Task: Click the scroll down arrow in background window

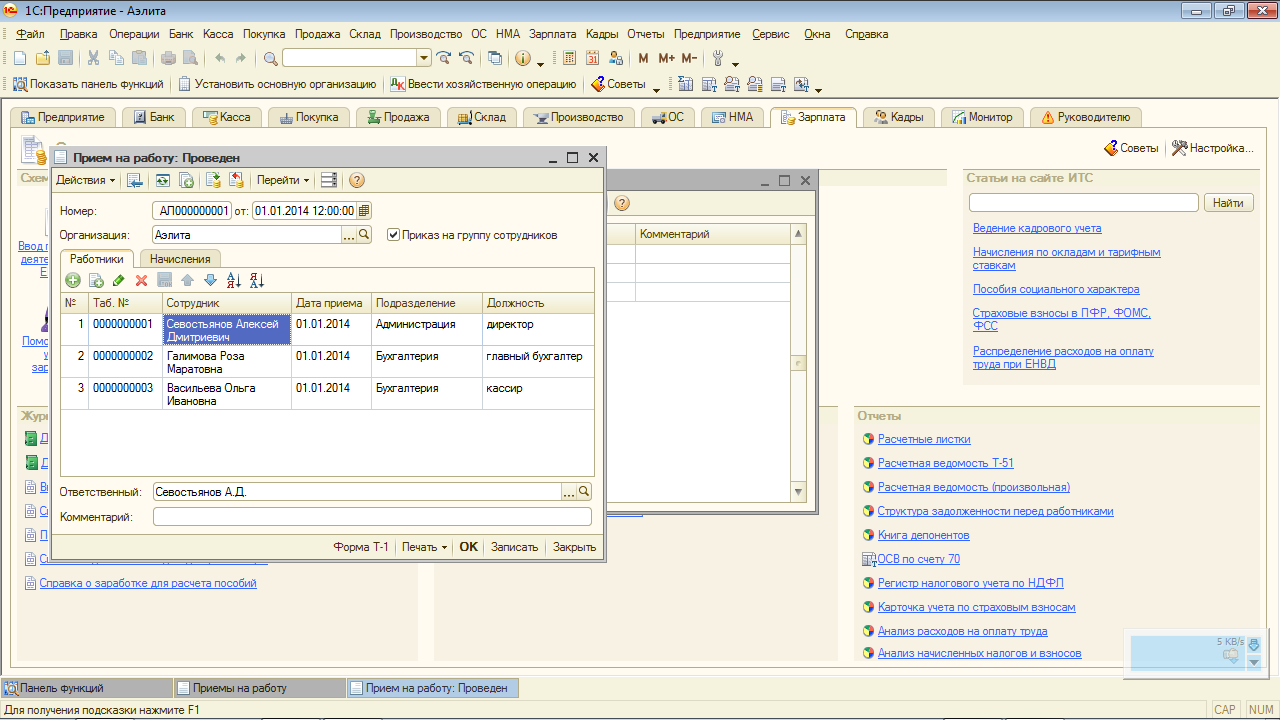Action: (798, 492)
